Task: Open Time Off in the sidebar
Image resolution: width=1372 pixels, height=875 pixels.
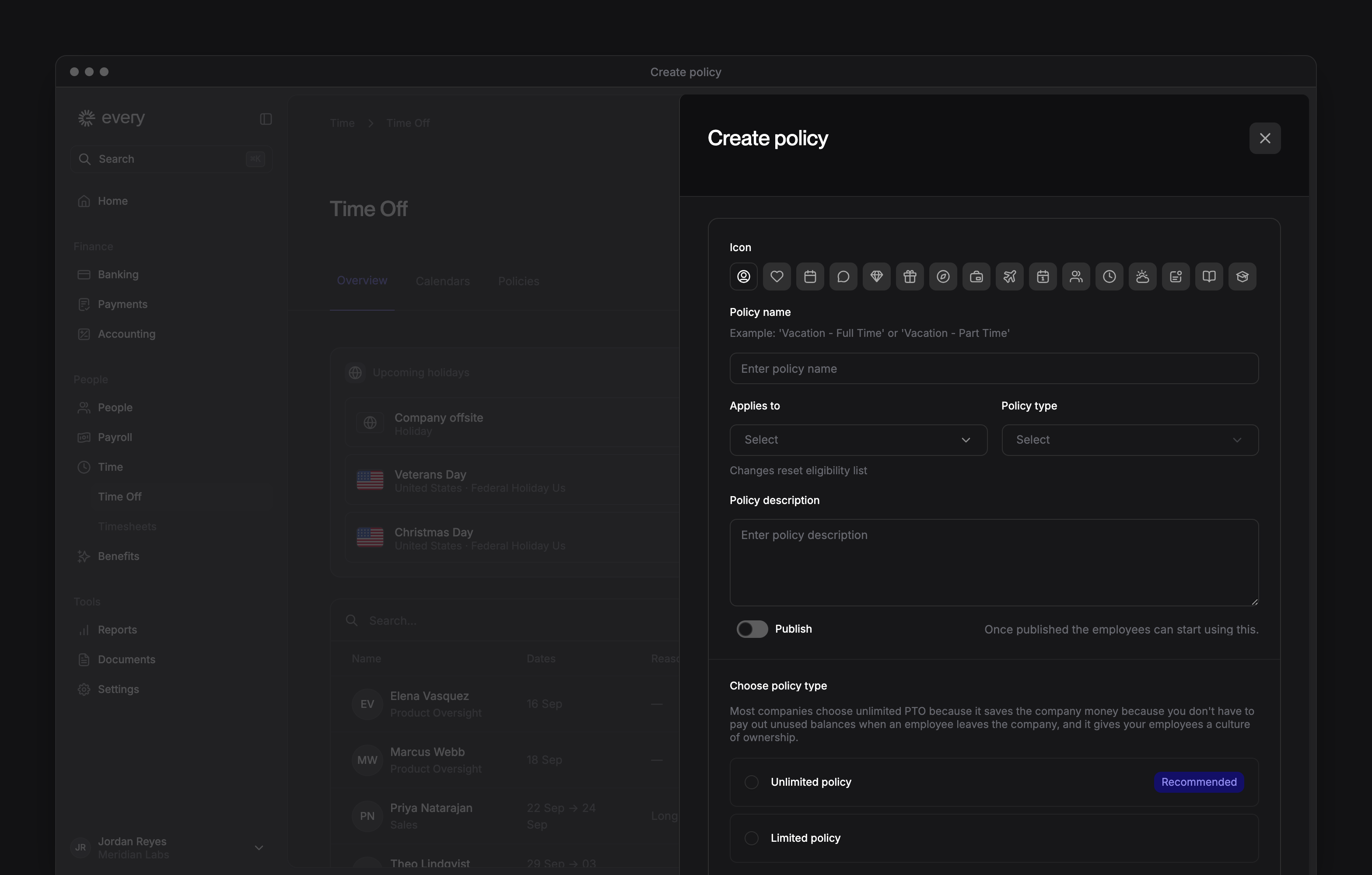Action: tap(119, 496)
